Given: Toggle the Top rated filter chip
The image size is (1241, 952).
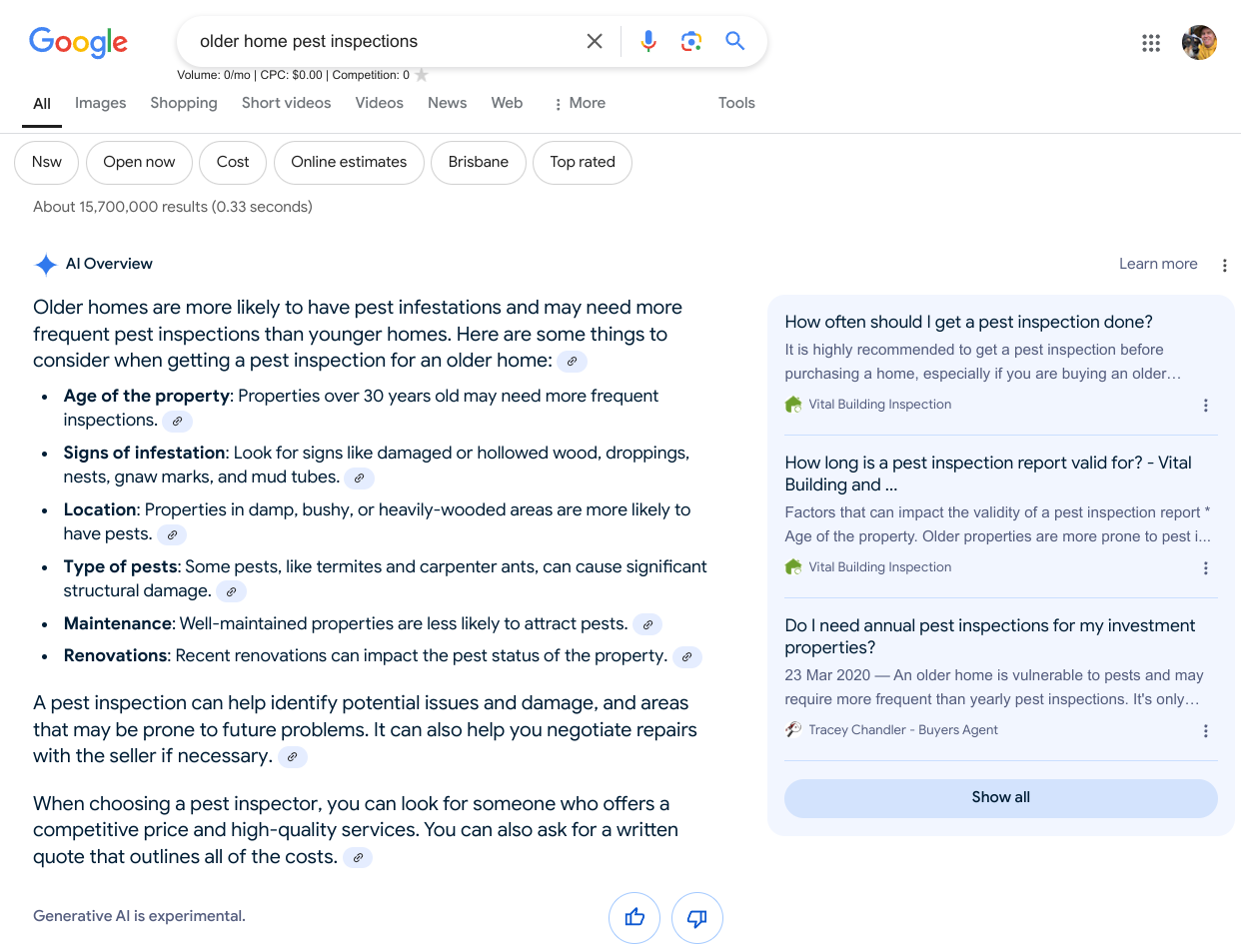Looking at the screenshot, I should pyautogui.click(x=583, y=163).
